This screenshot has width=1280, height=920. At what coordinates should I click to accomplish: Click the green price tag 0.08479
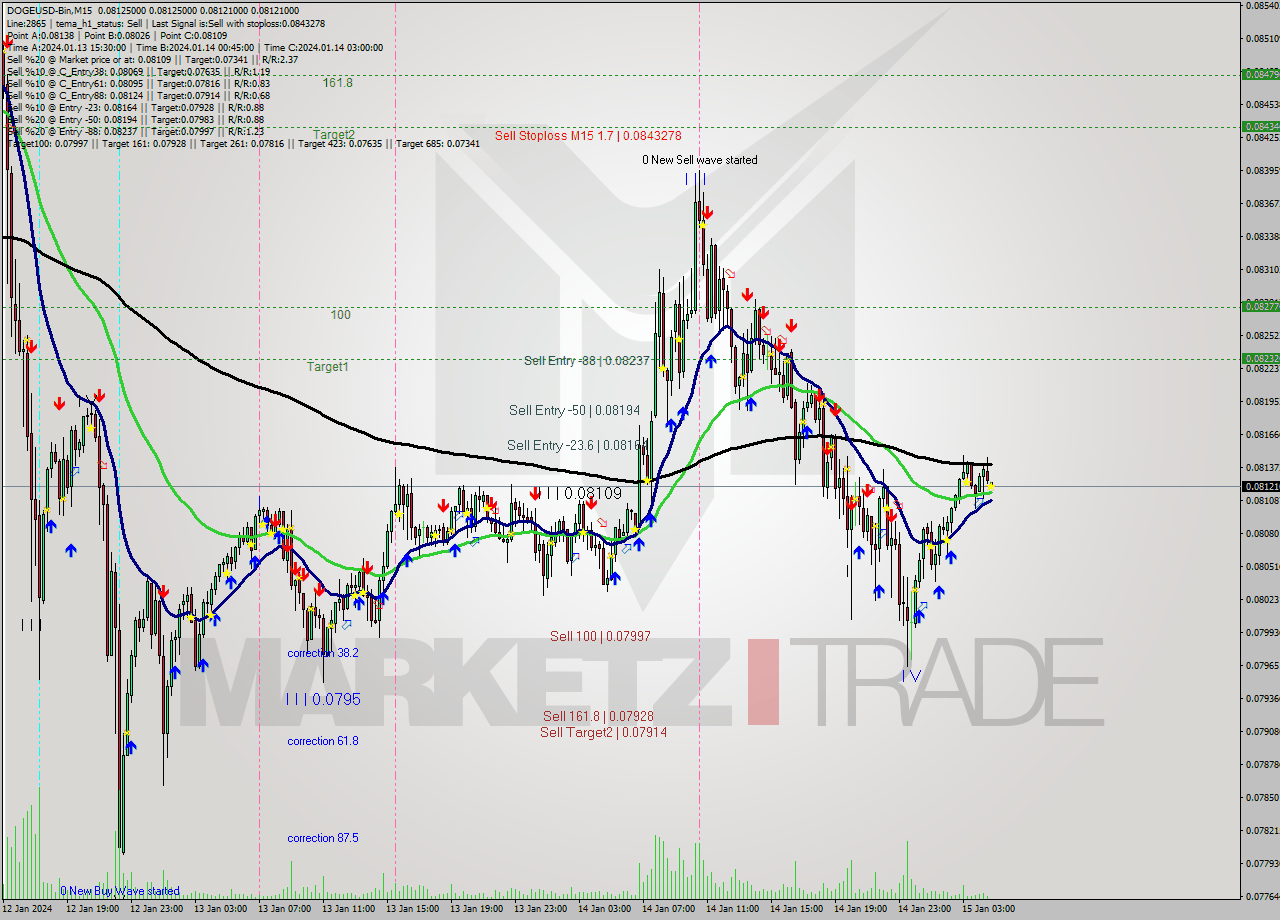1259,74
